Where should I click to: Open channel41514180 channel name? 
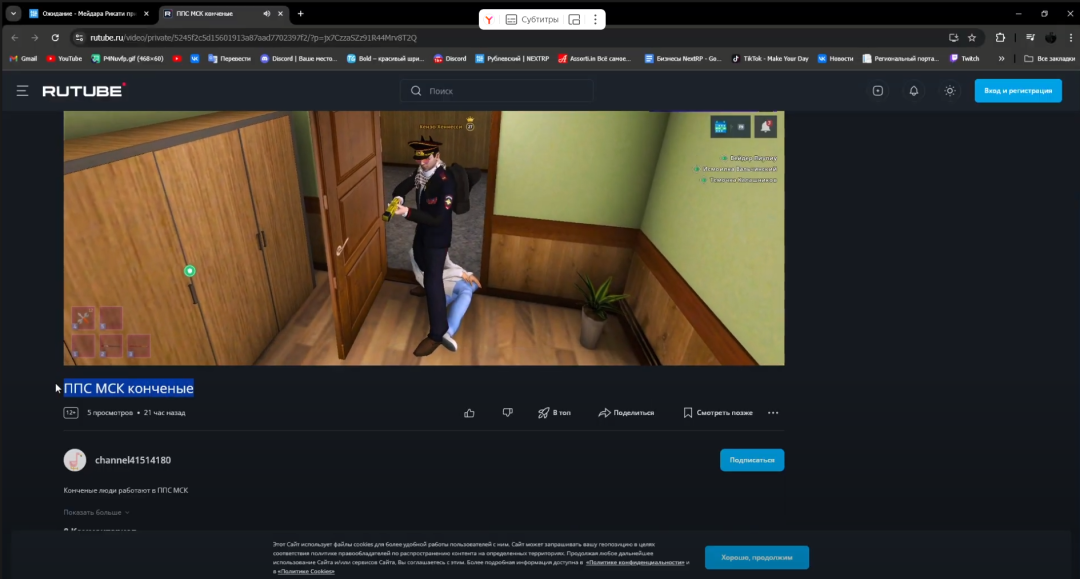point(133,460)
